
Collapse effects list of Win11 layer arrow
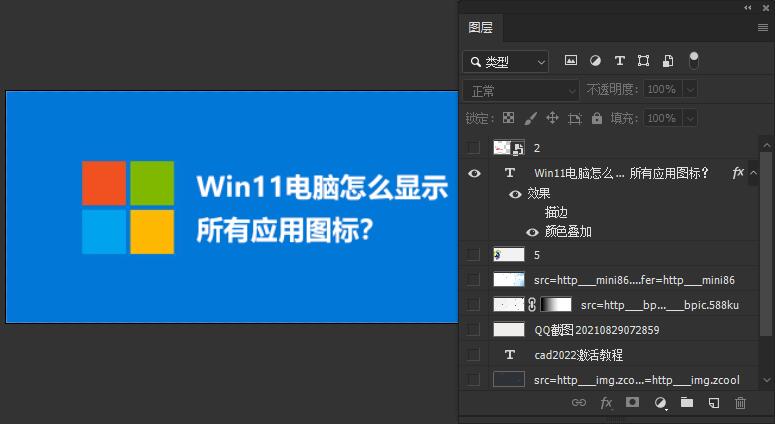(754, 172)
